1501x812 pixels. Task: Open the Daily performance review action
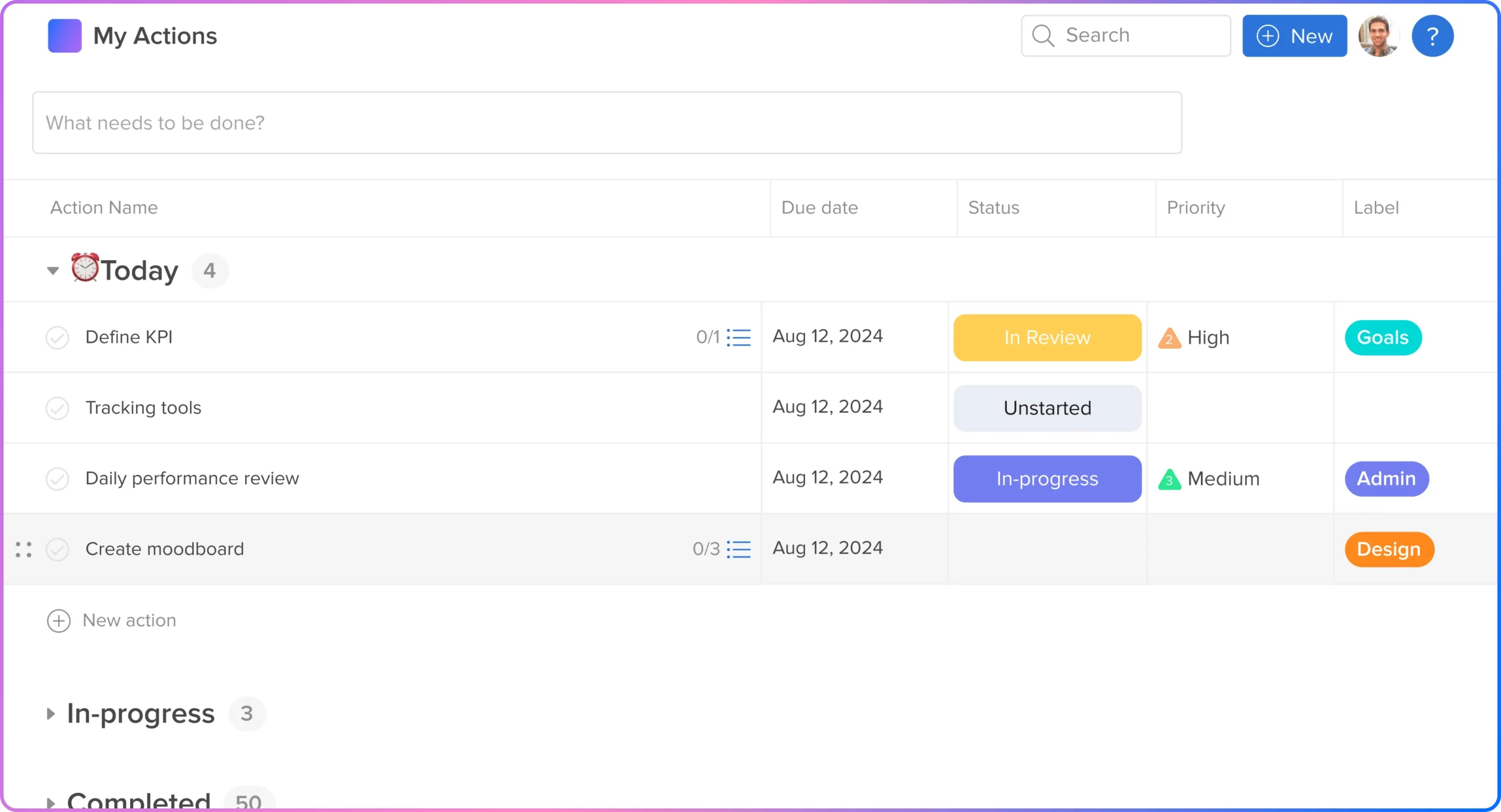click(x=192, y=478)
